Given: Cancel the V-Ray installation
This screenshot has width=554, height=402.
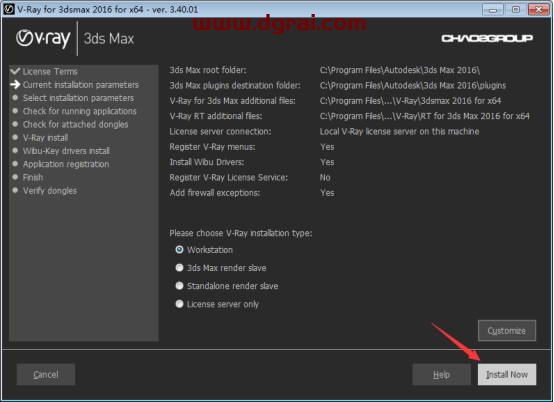Looking at the screenshot, I should tap(46, 374).
